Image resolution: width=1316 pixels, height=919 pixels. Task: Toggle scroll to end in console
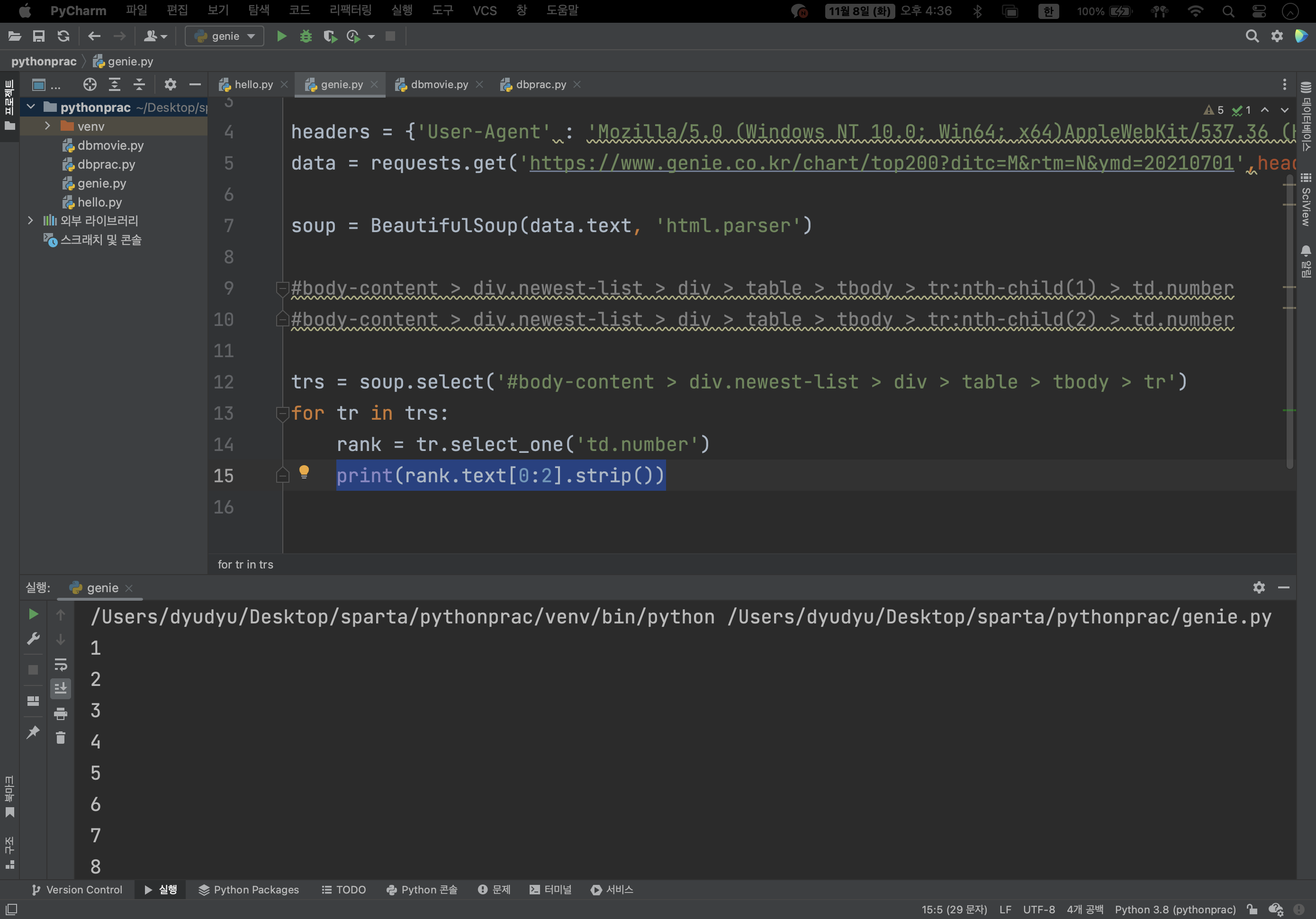60,688
